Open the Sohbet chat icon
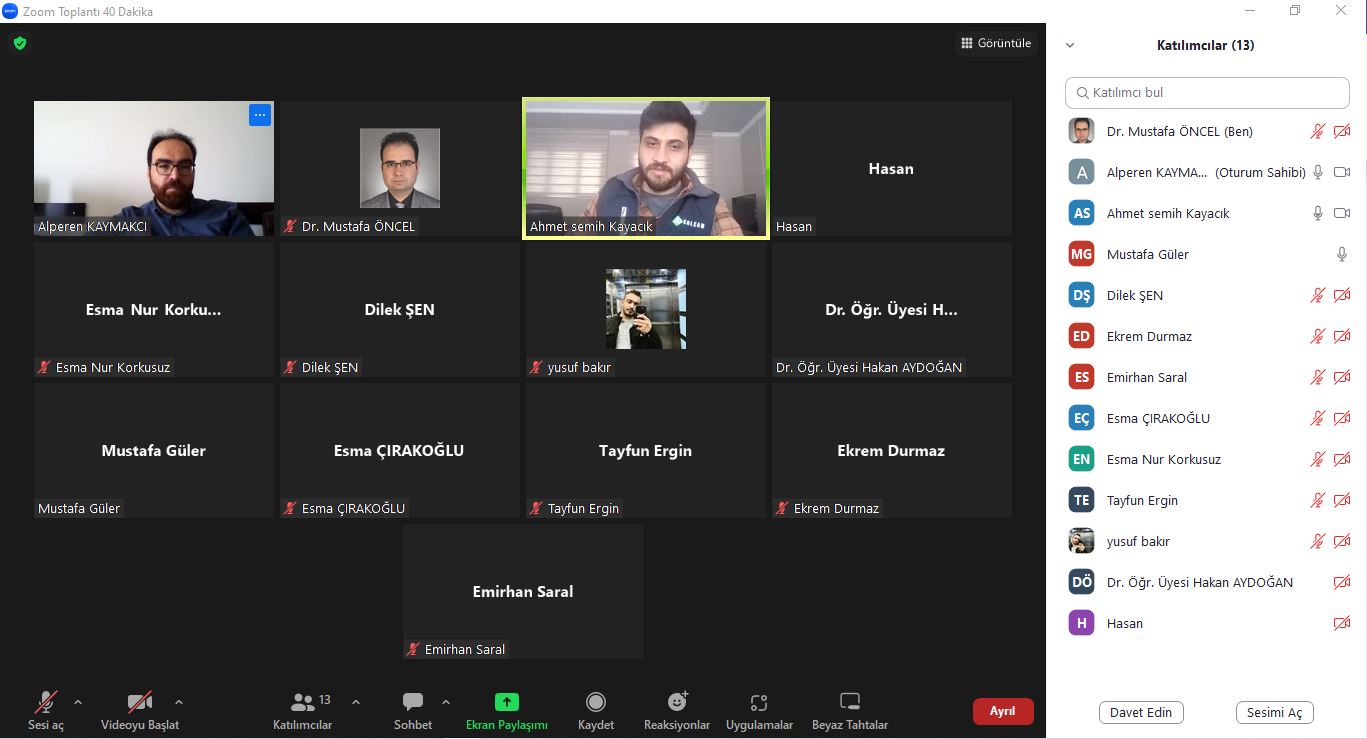1367x739 pixels. tap(412, 702)
